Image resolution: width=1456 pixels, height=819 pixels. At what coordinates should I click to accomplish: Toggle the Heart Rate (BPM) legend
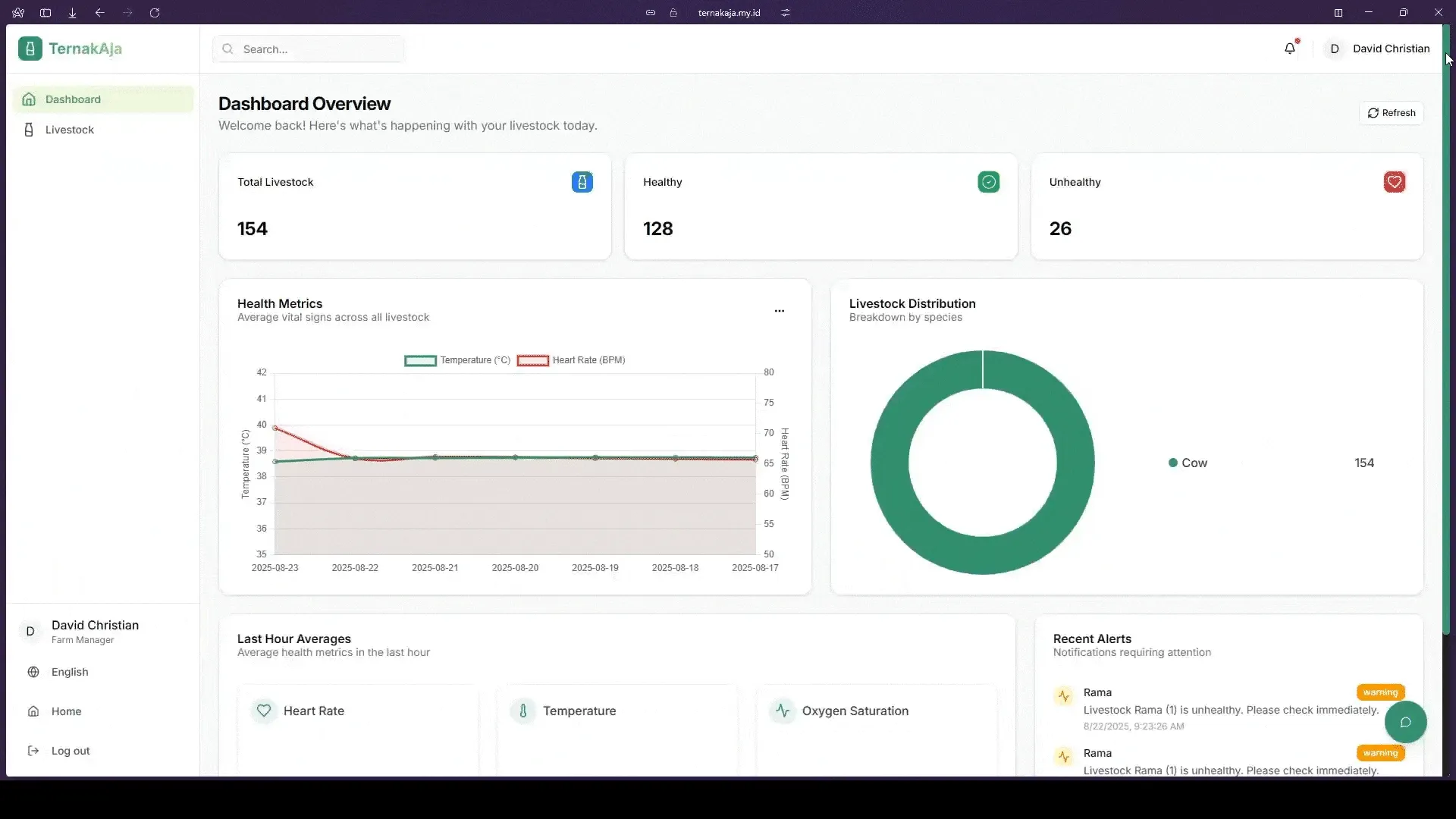pos(573,360)
